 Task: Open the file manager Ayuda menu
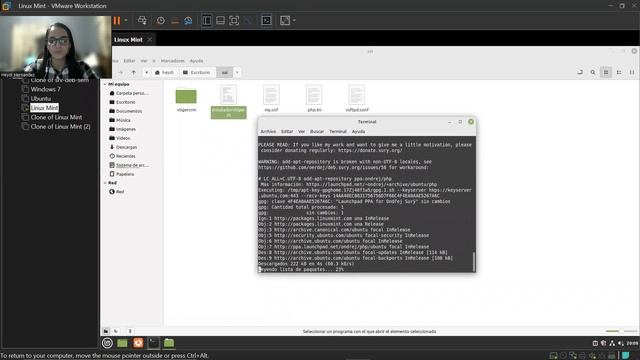tap(196, 61)
